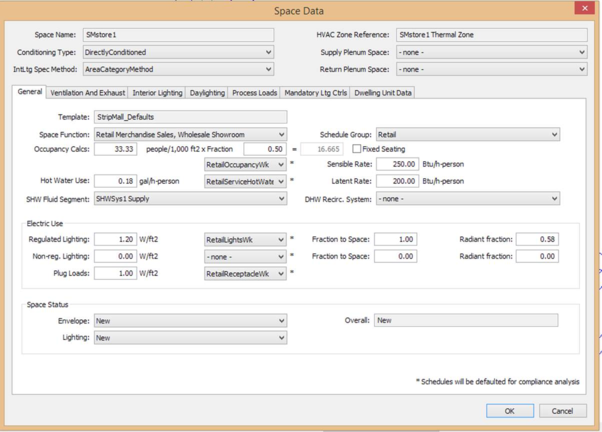
Task: Select the Process Loads tab
Action: (x=254, y=93)
